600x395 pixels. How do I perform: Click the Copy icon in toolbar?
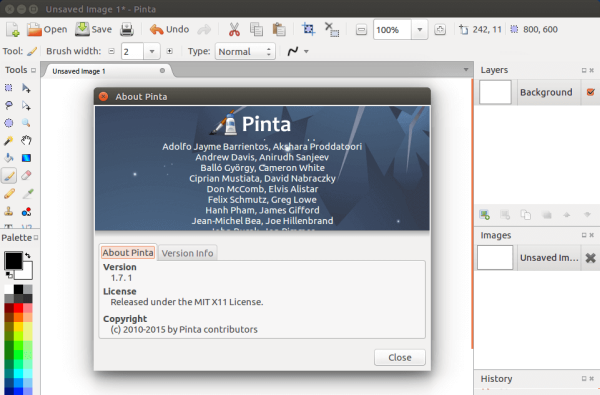point(256,29)
